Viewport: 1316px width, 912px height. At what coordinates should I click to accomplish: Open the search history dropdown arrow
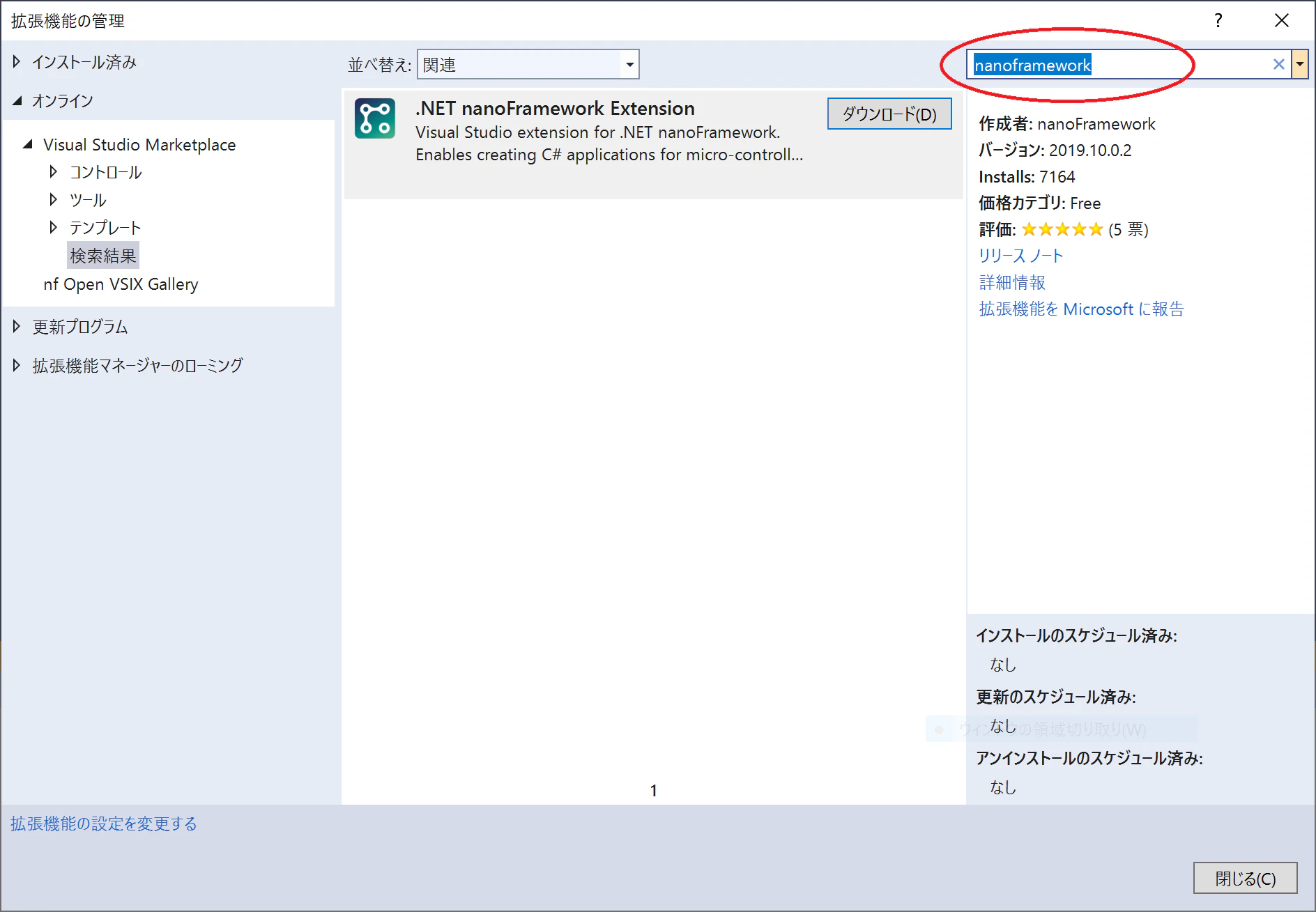[1300, 65]
